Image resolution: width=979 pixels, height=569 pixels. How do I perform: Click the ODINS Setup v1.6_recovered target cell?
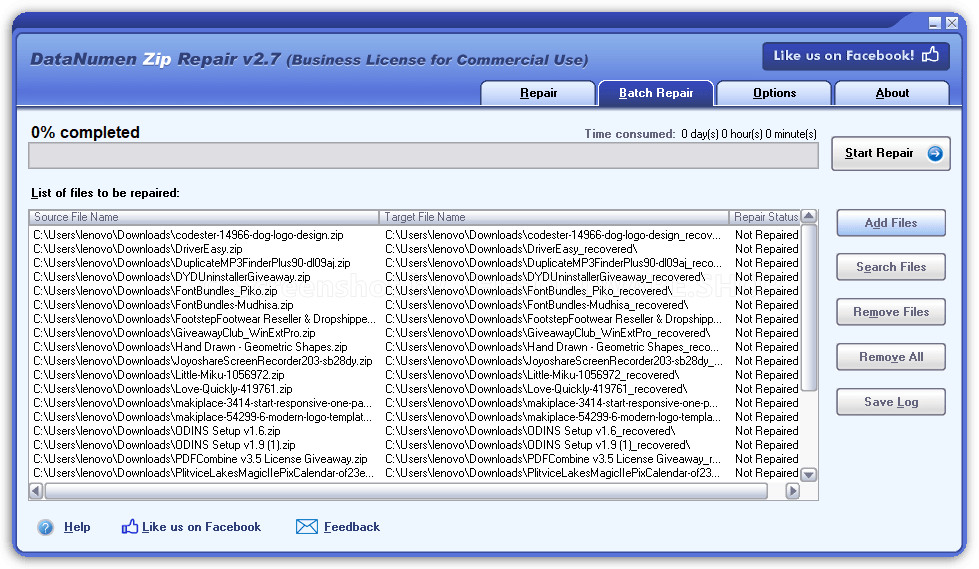pos(529,431)
